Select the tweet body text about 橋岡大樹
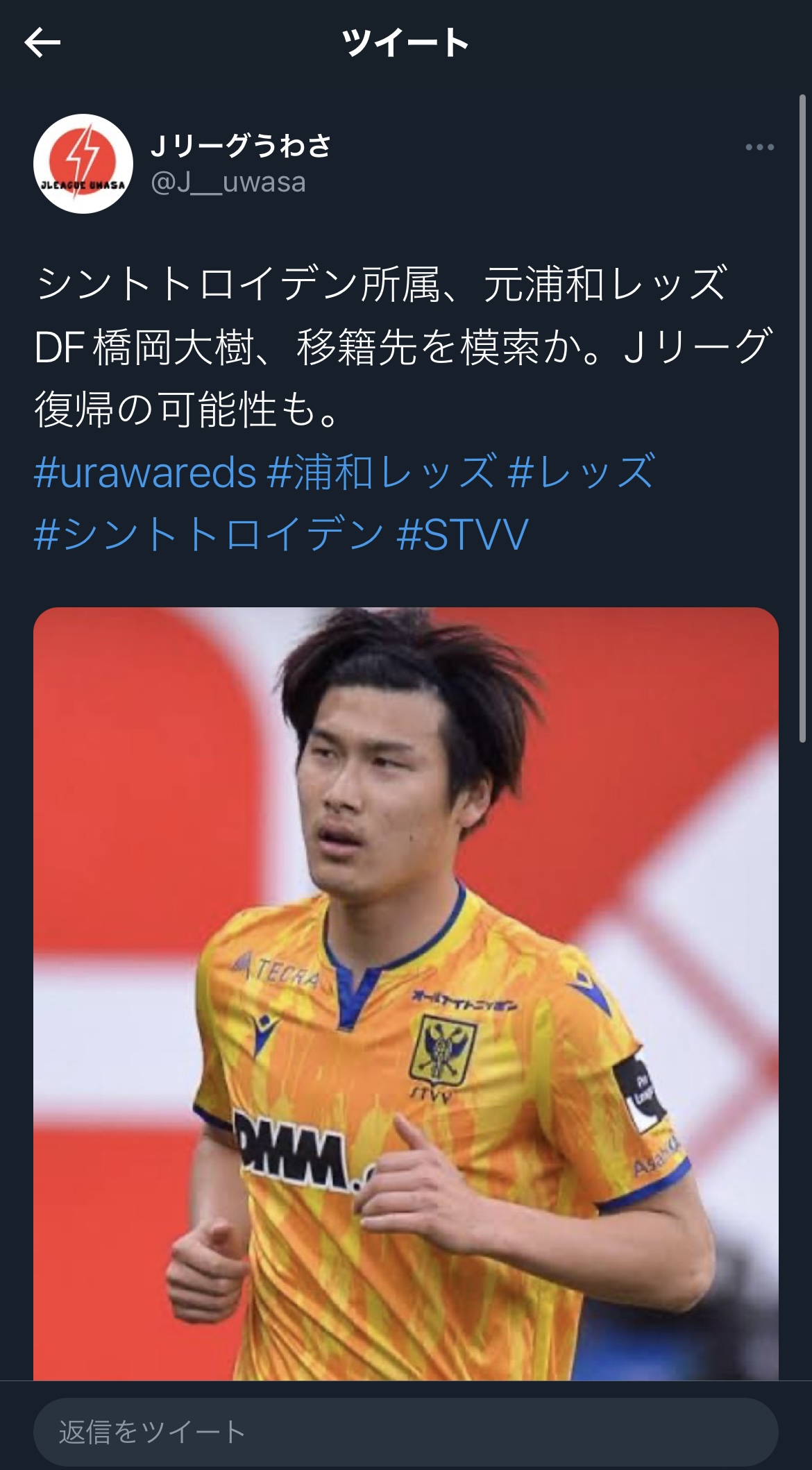 pos(403,346)
